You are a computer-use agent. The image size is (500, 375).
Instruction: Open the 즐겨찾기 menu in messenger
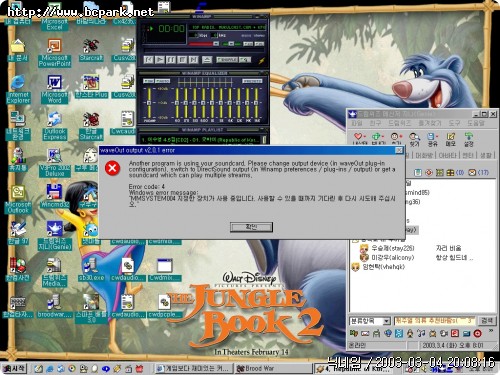pos(429,123)
